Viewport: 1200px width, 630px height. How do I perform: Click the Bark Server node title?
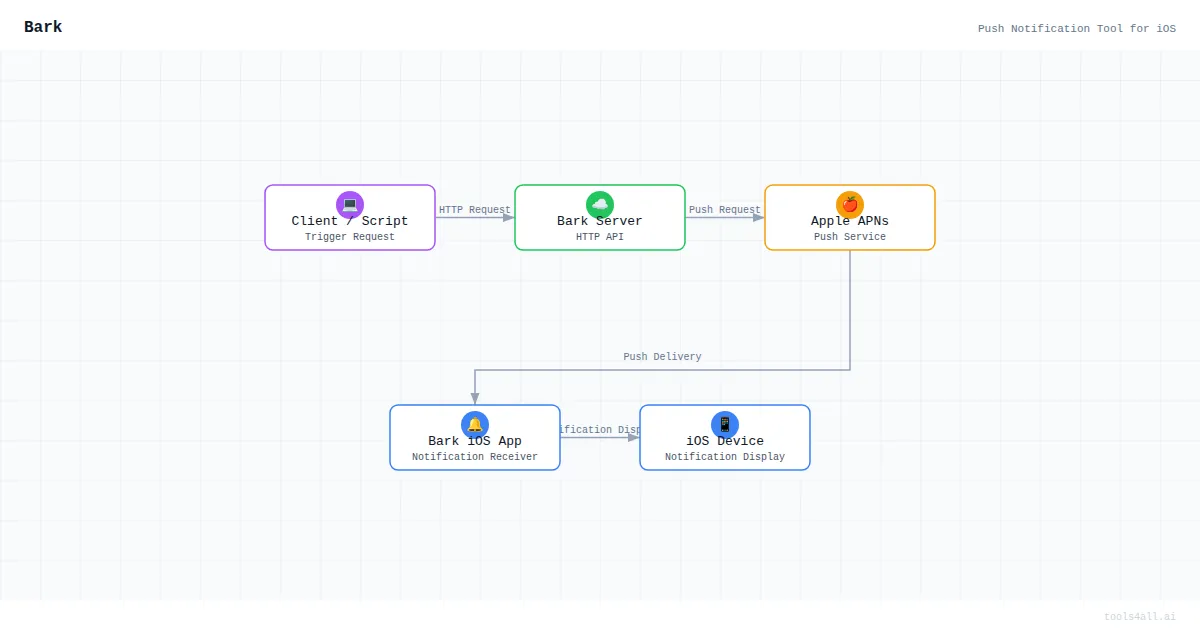(600, 221)
